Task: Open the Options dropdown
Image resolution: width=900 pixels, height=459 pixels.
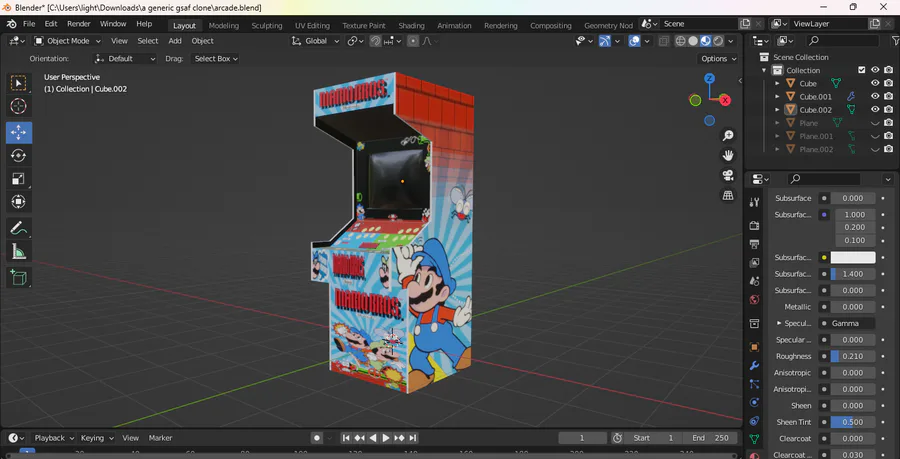Action: 718,59
